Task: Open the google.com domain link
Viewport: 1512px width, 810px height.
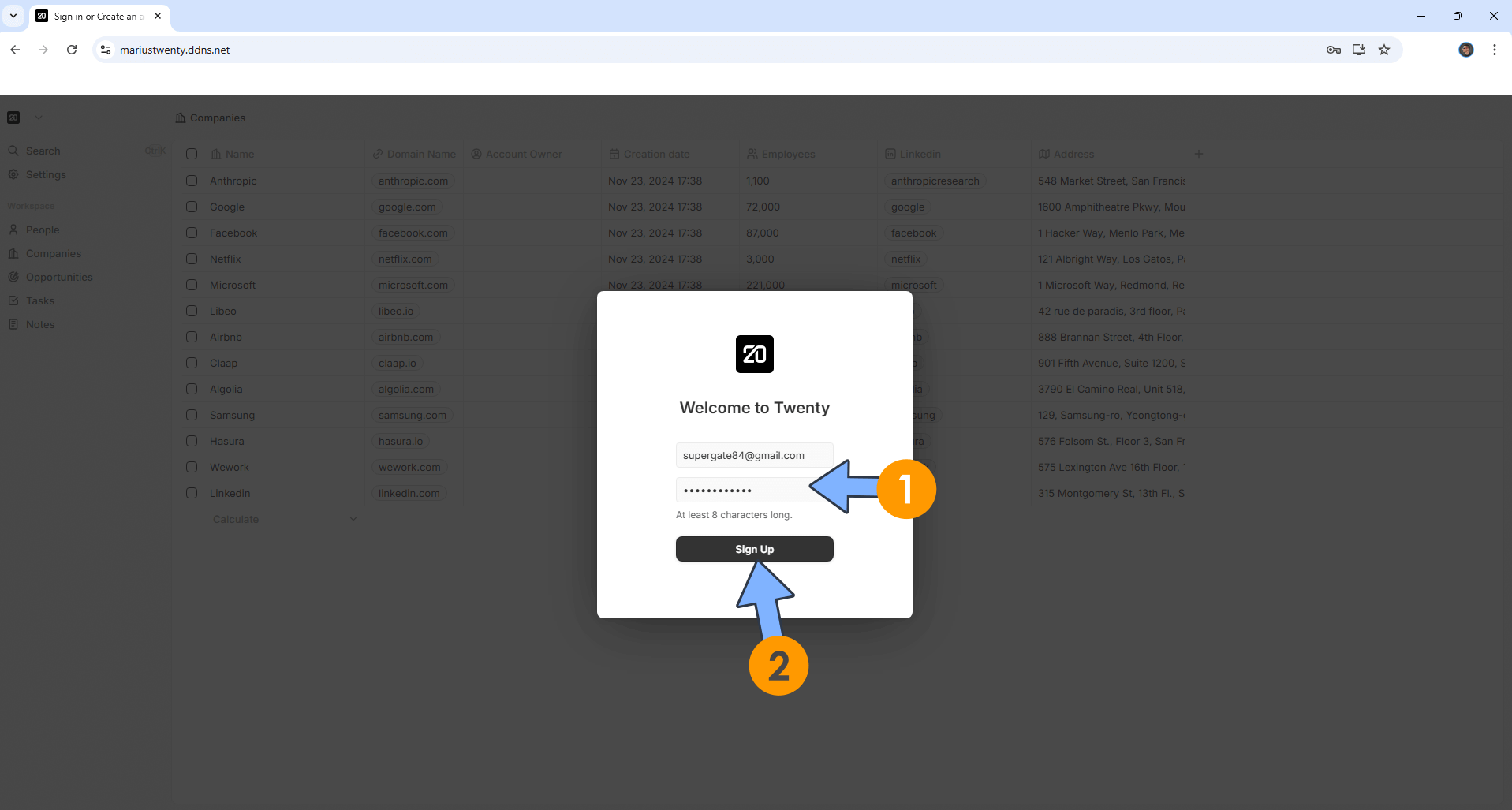Action: coord(406,207)
